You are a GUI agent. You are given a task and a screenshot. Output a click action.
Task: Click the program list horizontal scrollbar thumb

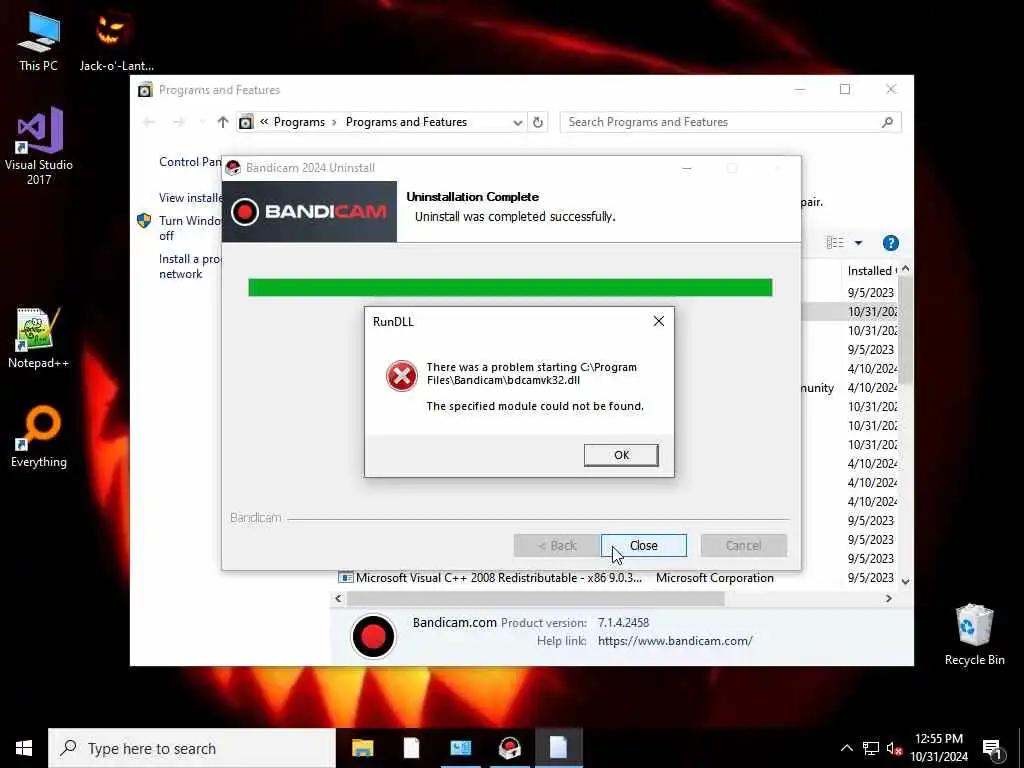click(536, 598)
